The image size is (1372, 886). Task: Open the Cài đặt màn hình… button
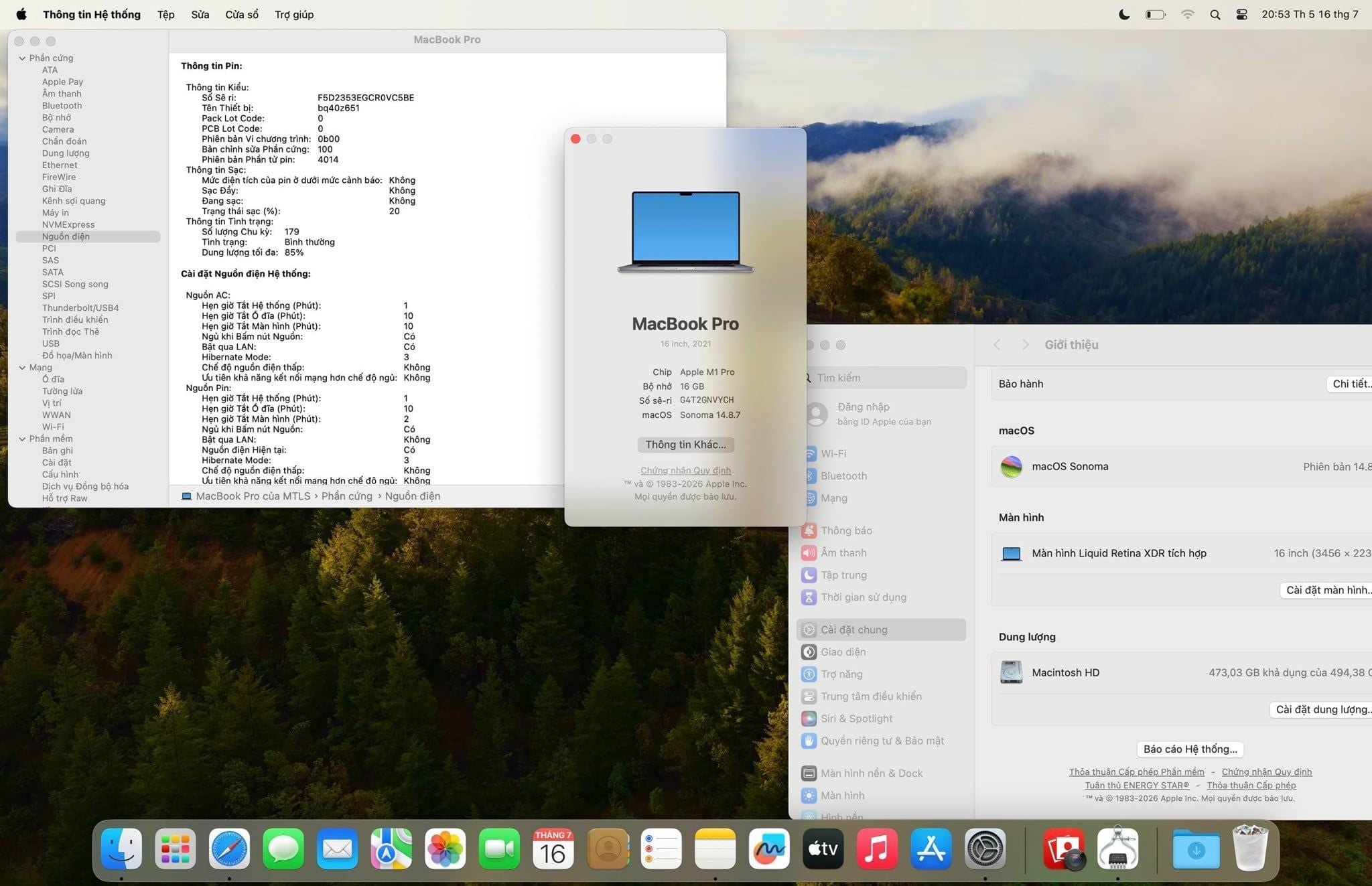[x=1326, y=590]
